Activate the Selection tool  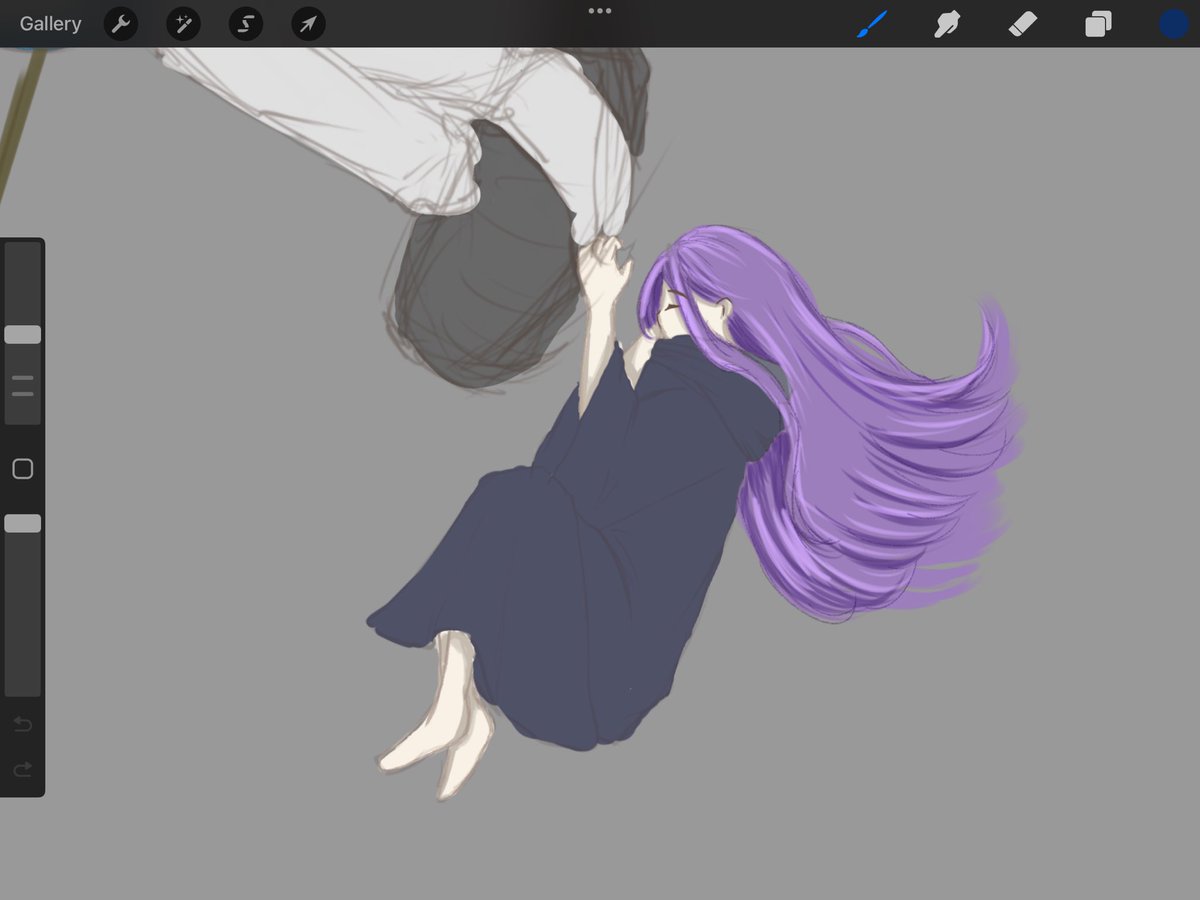click(245, 24)
